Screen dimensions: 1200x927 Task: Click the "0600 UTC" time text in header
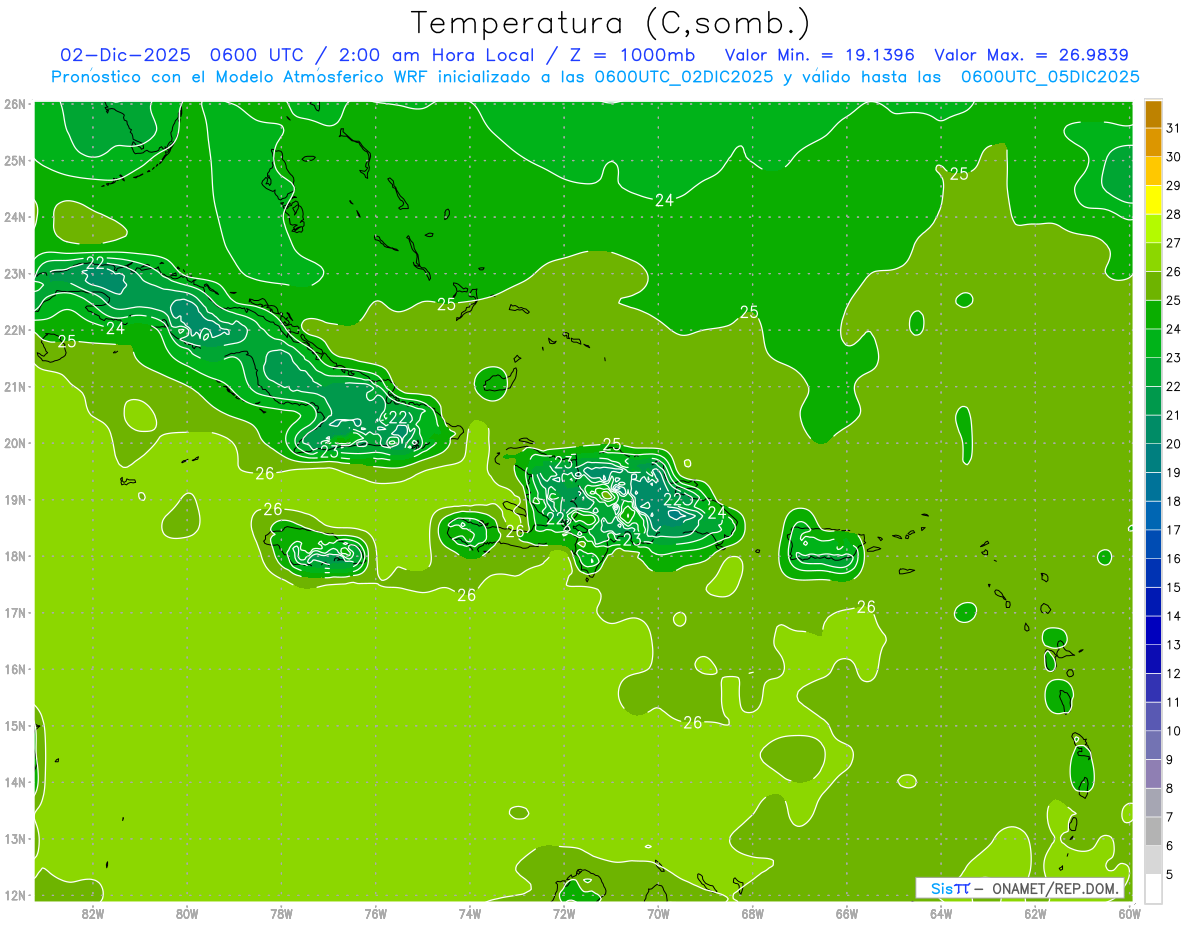tap(259, 55)
